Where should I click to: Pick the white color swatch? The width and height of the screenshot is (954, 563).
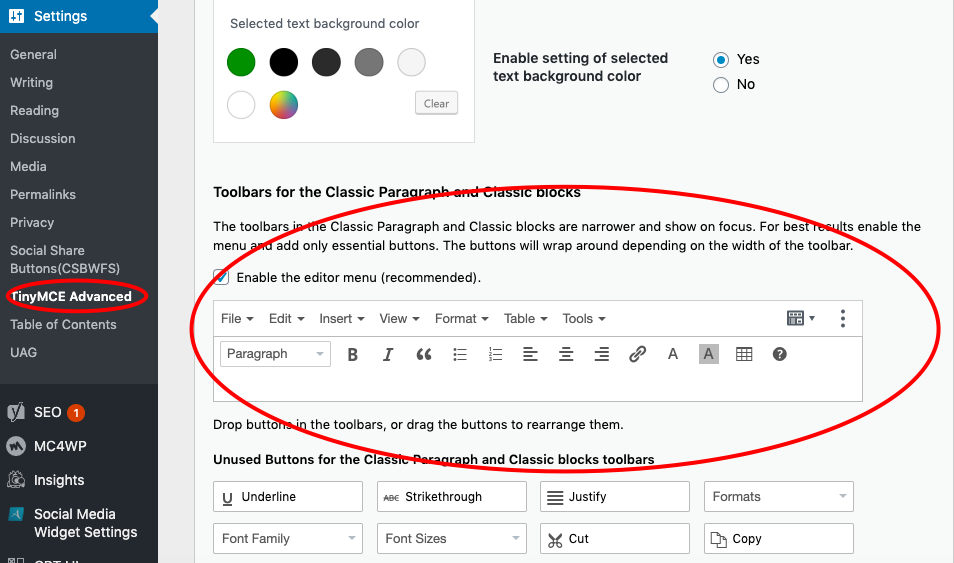241,105
